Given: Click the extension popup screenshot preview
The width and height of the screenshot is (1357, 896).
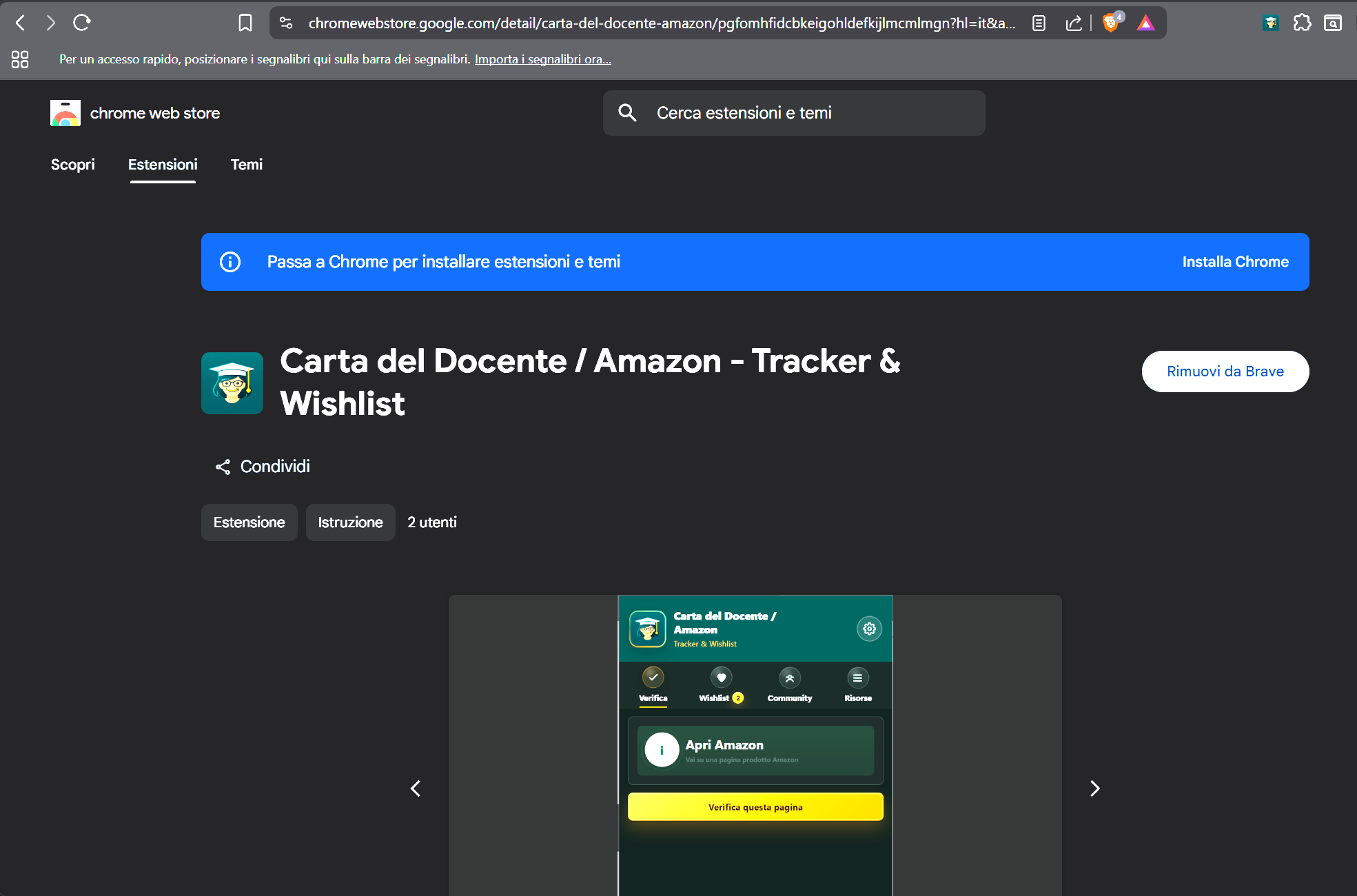Looking at the screenshot, I should (755, 745).
